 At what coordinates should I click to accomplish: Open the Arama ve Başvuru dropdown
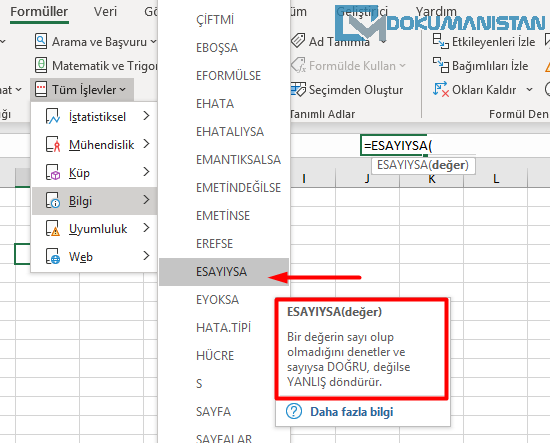click(x=153, y=42)
